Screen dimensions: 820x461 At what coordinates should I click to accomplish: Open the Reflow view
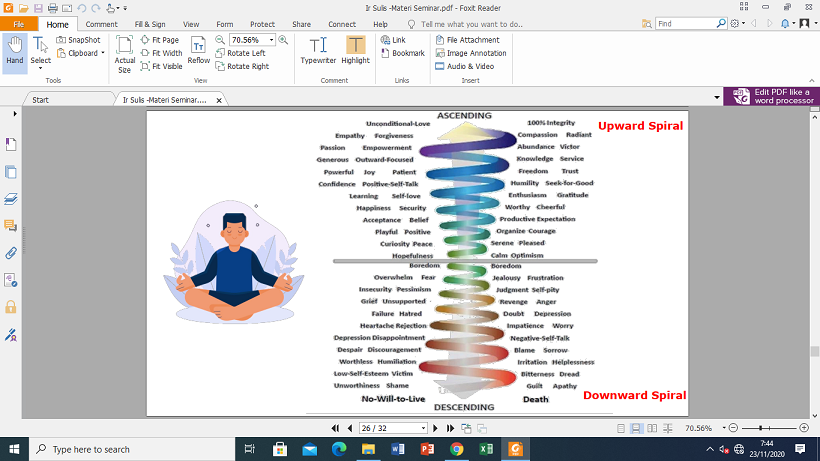[x=199, y=50]
